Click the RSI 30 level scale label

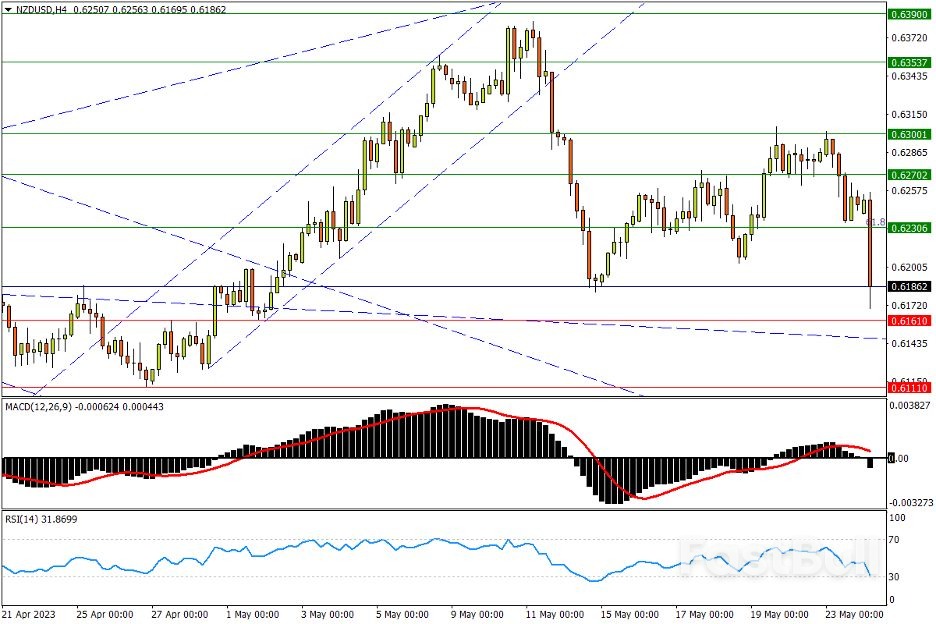pyautogui.click(x=896, y=578)
